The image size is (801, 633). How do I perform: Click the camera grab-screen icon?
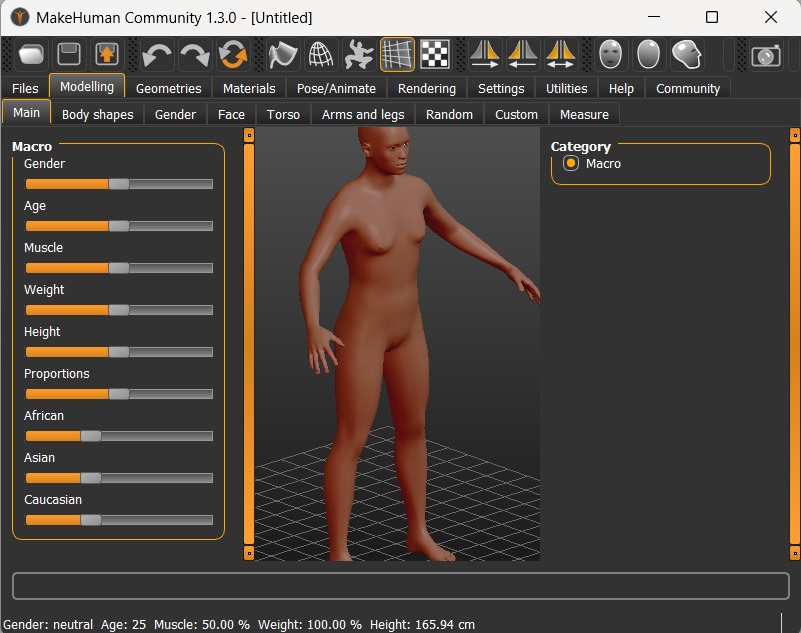click(x=766, y=54)
